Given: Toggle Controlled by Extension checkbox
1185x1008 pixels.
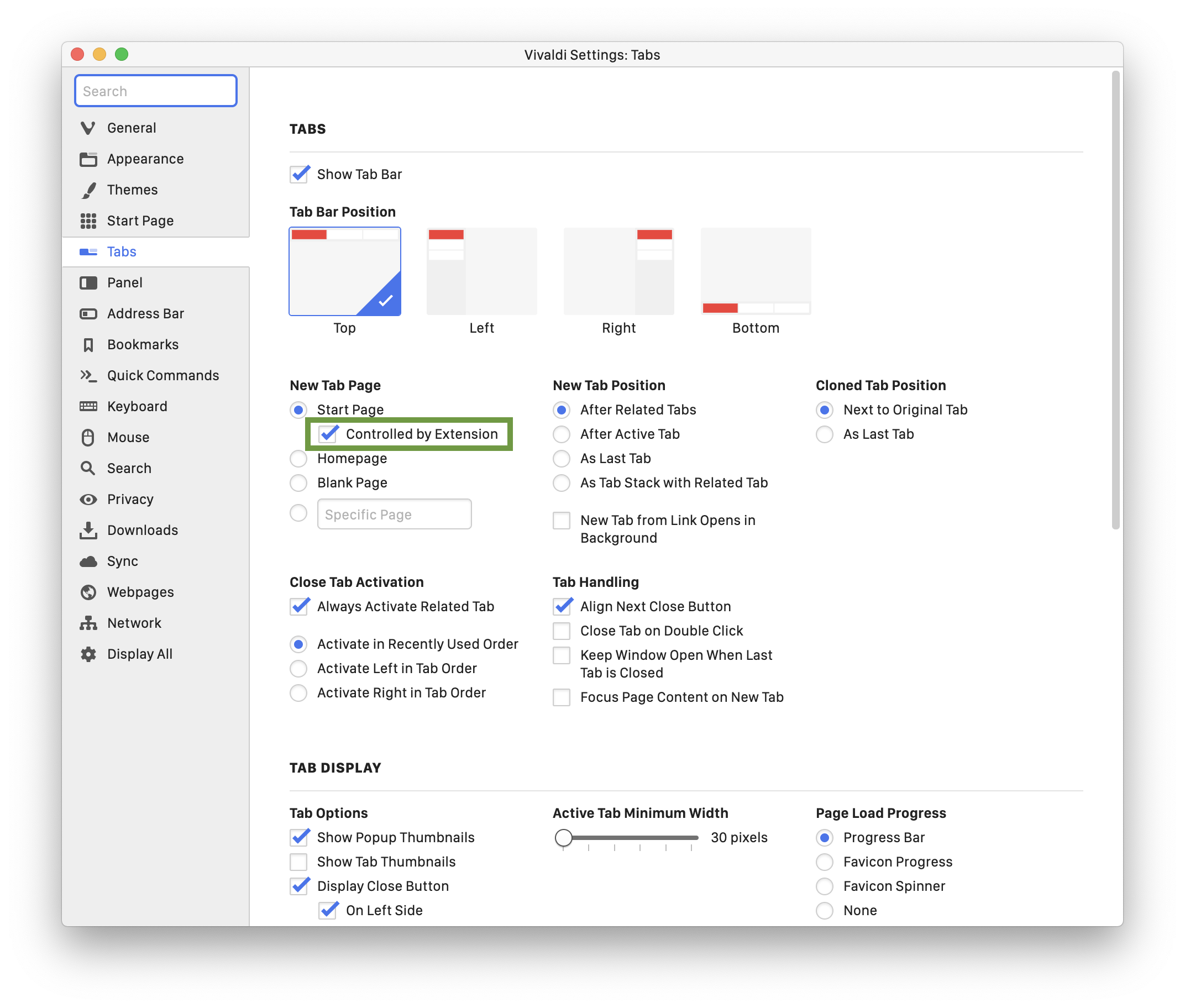Looking at the screenshot, I should [328, 434].
